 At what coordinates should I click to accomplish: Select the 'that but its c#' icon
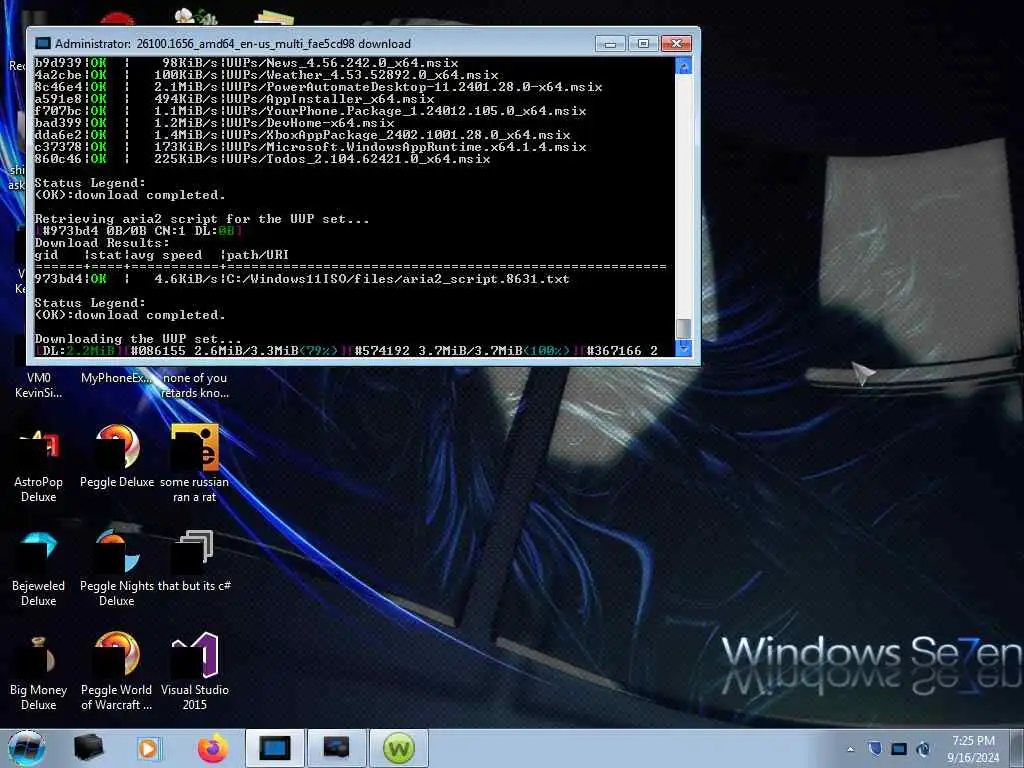click(195, 562)
